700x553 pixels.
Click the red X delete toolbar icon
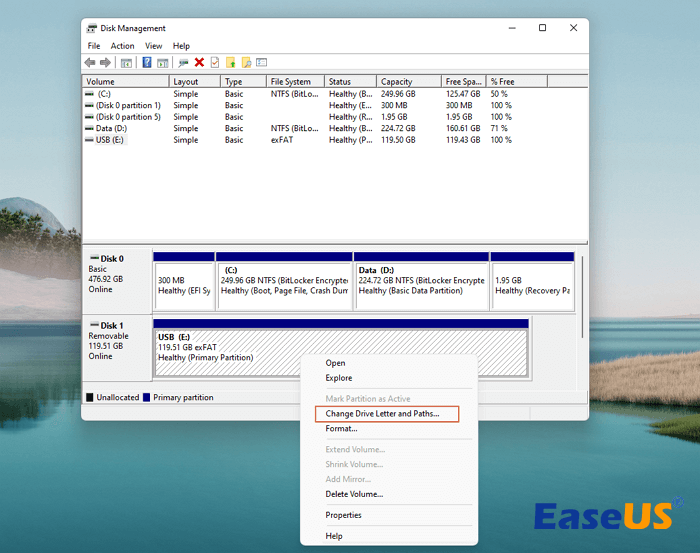199,62
